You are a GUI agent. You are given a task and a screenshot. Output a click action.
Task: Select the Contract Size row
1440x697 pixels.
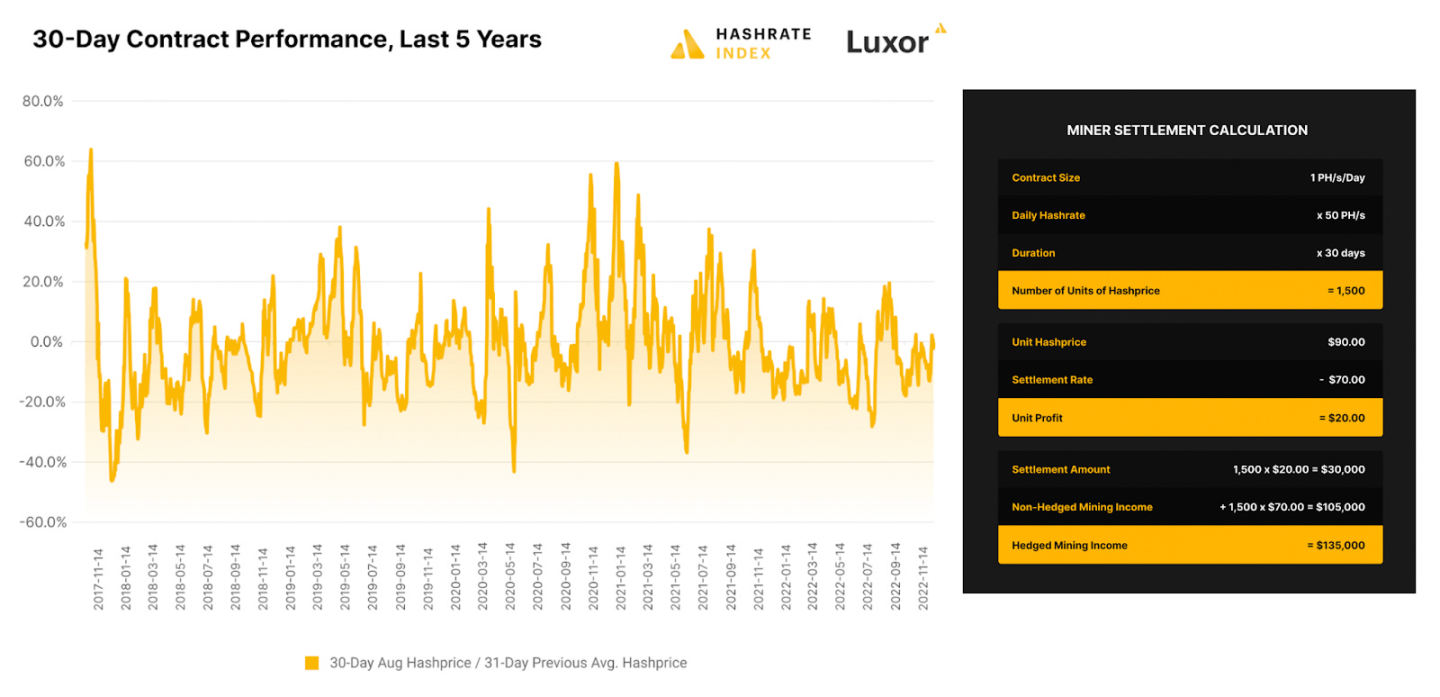(x=1190, y=178)
